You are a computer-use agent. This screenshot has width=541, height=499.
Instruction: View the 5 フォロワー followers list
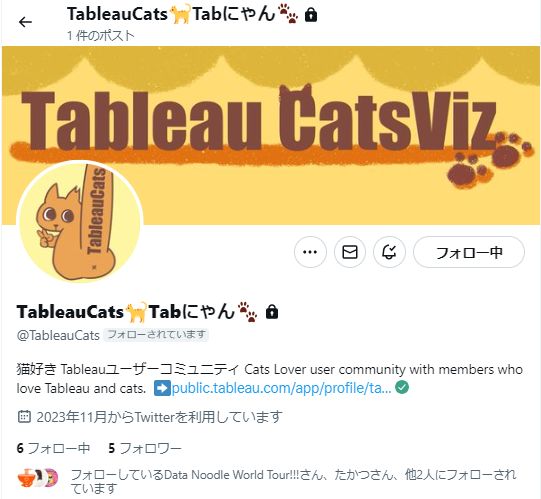145,448
